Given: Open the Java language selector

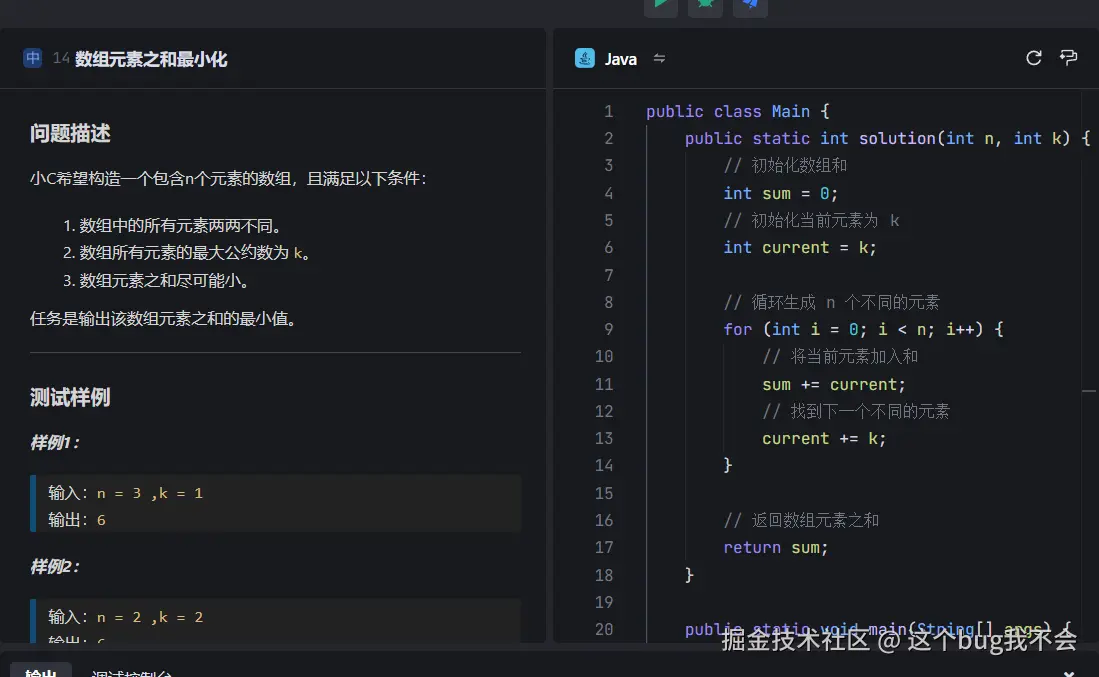Looking at the screenshot, I should click(620, 58).
